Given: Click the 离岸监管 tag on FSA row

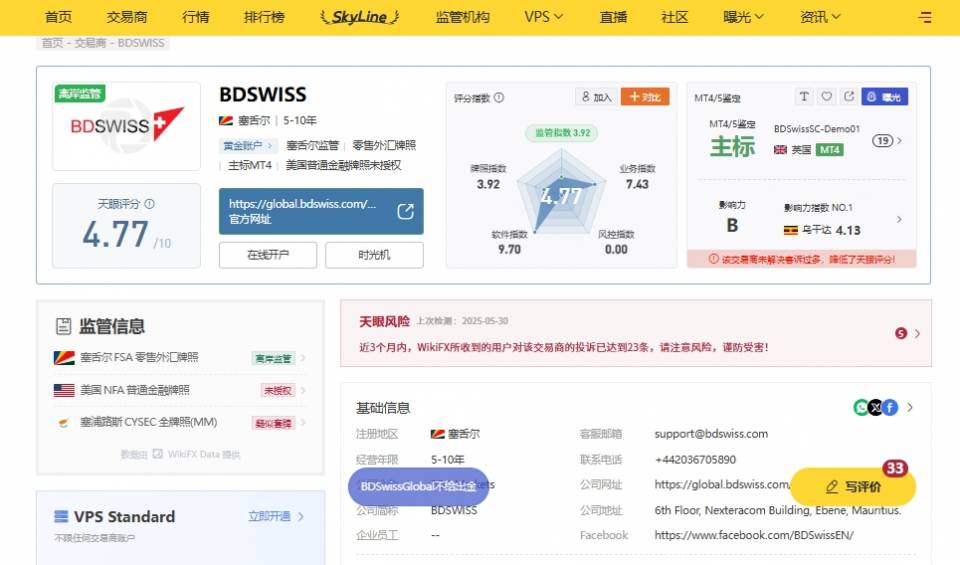Looking at the screenshot, I should pos(273,358).
